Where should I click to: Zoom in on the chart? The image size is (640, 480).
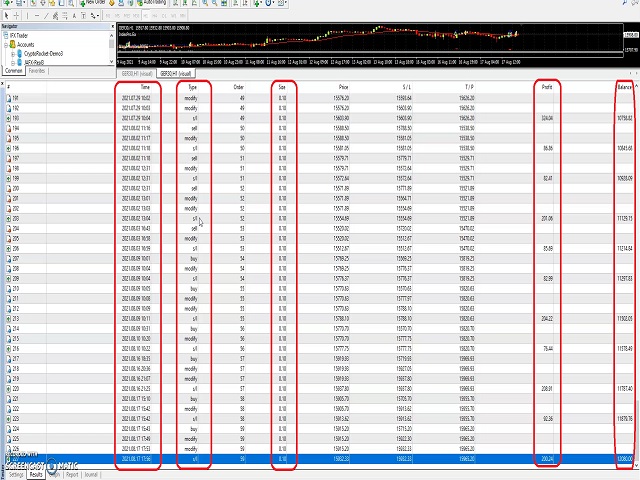click(x=205, y=3)
